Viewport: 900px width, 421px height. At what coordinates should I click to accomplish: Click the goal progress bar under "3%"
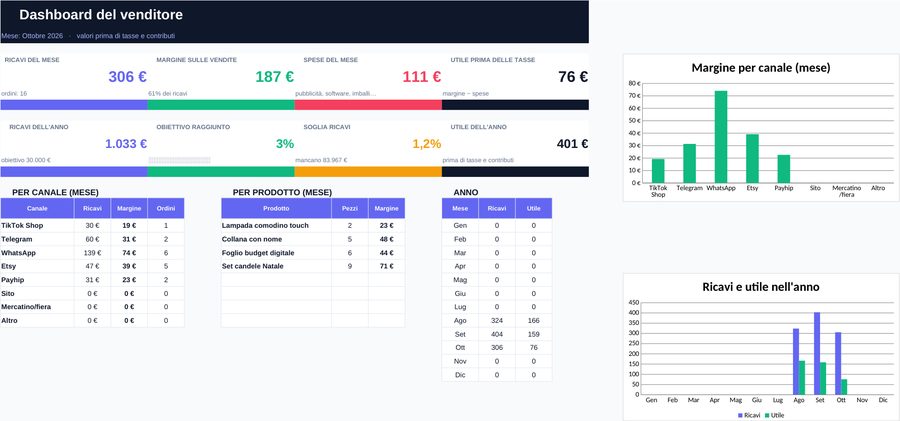(x=180, y=160)
